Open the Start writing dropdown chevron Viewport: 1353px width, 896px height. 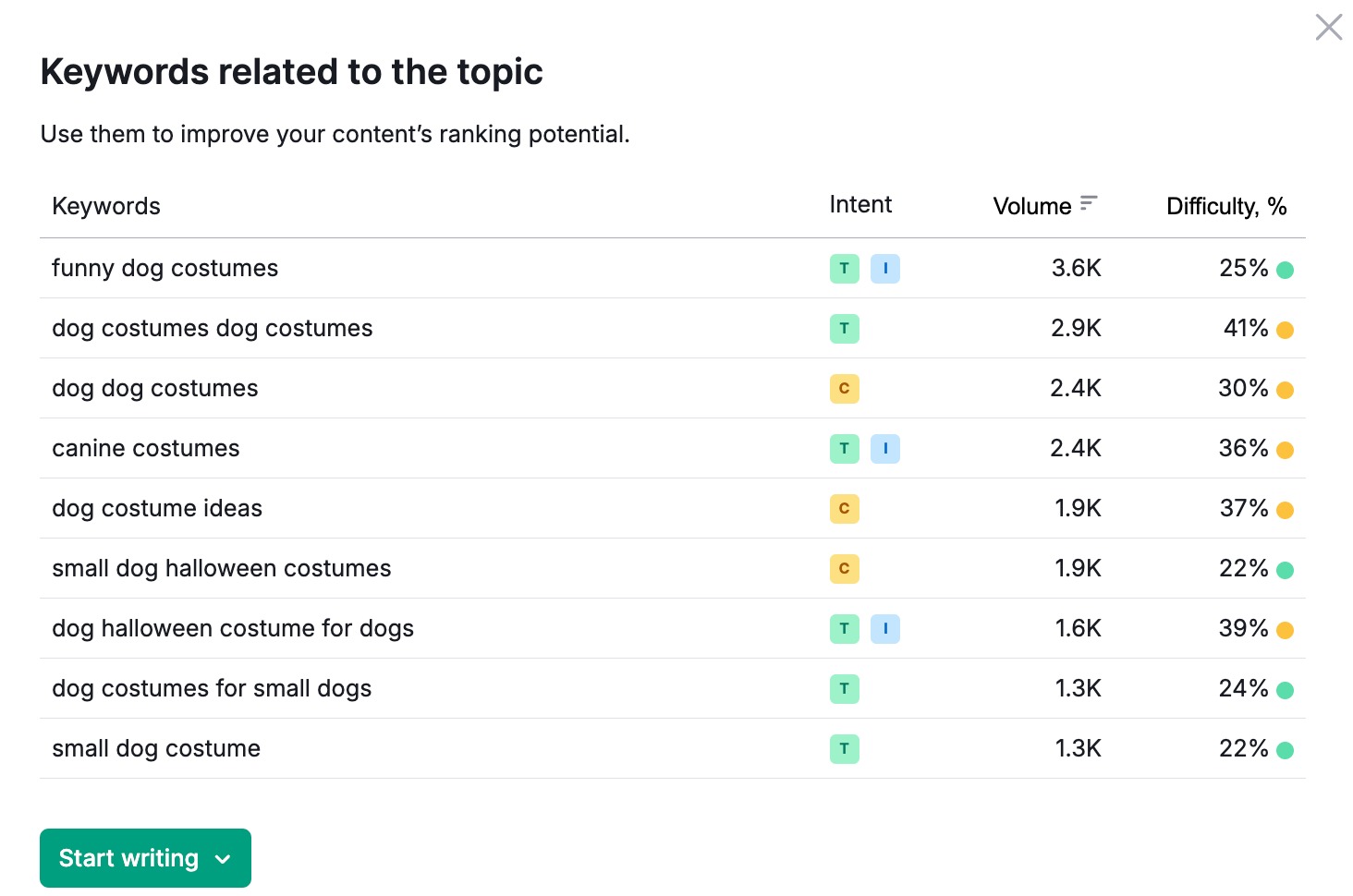coord(222,858)
